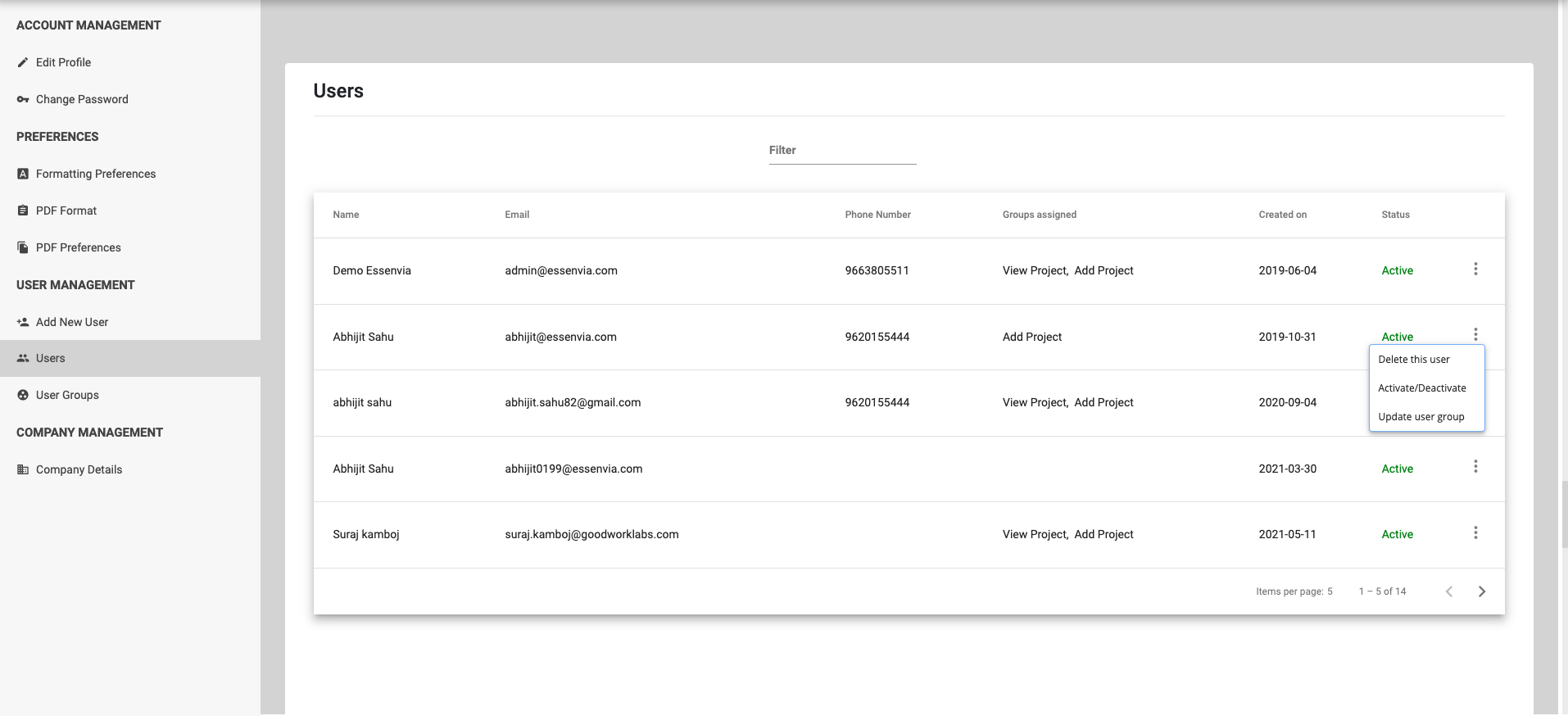Open three-dot menu for abhijit@essenvia.com row
This screenshot has height=716, width=1568.
[1475, 334]
